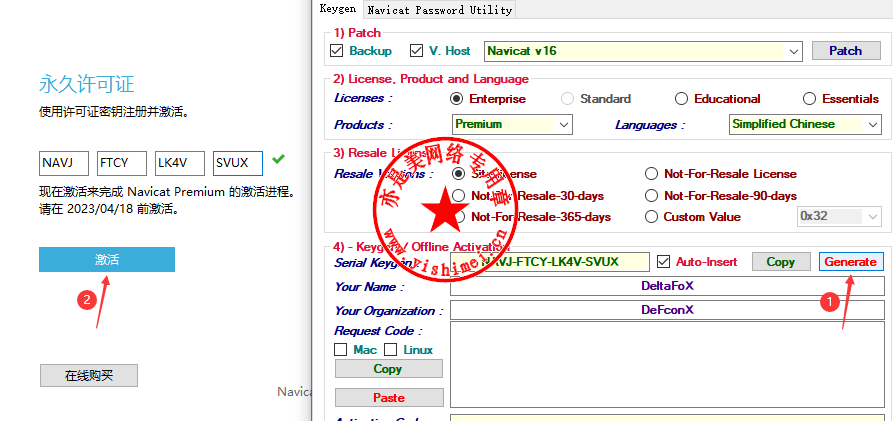Image resolution: width=893 pixels, height=421 pixels.
Task: Toggle the V. Host checkbox
Action: pos(416,51)
